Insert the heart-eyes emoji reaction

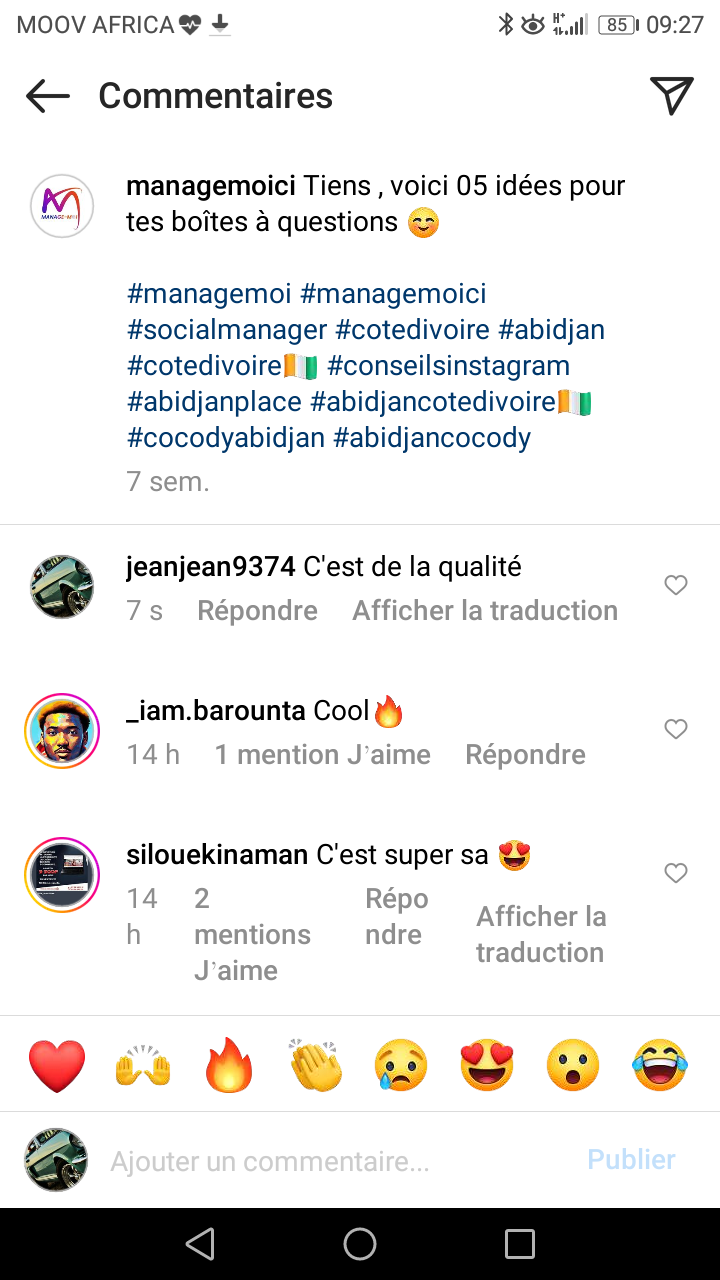tap(487, 1065)
